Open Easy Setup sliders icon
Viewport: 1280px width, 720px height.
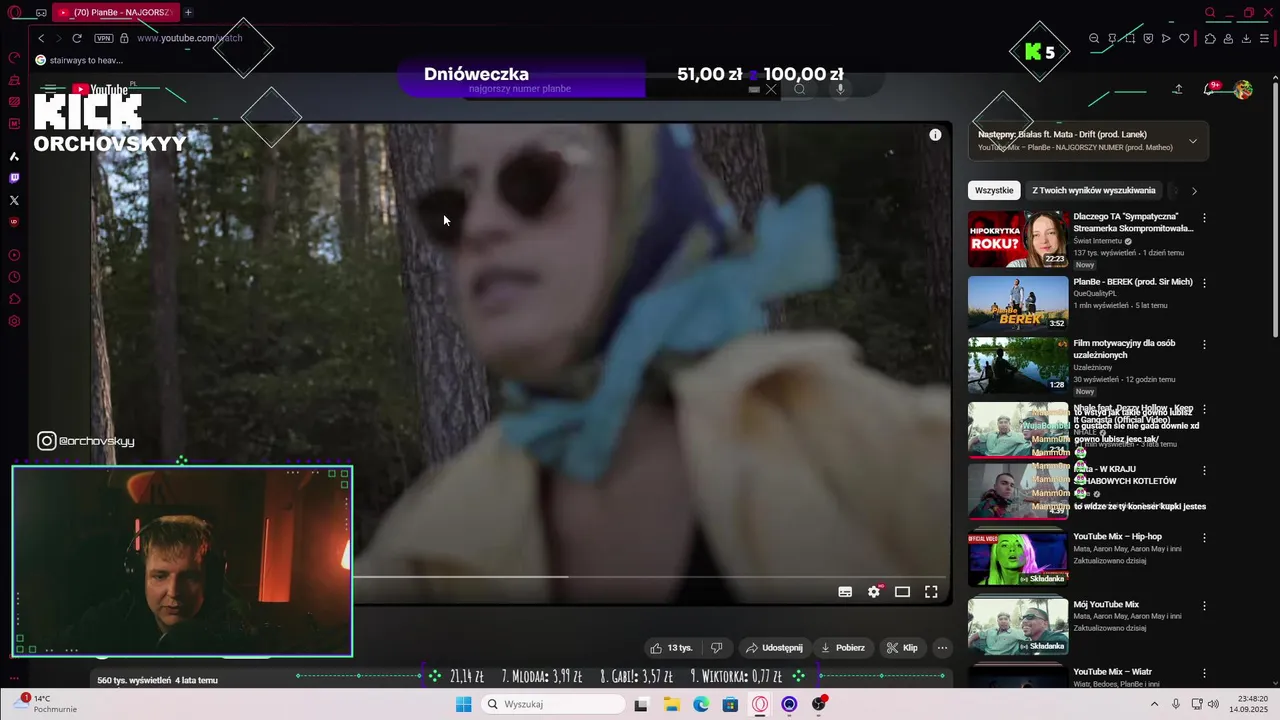pyautogui.click(x=1265, y=38)
